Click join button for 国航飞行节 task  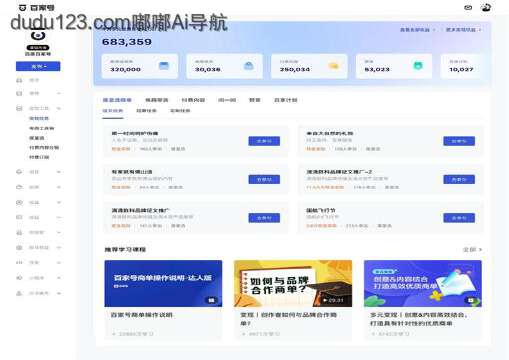(x=459, y=218)
